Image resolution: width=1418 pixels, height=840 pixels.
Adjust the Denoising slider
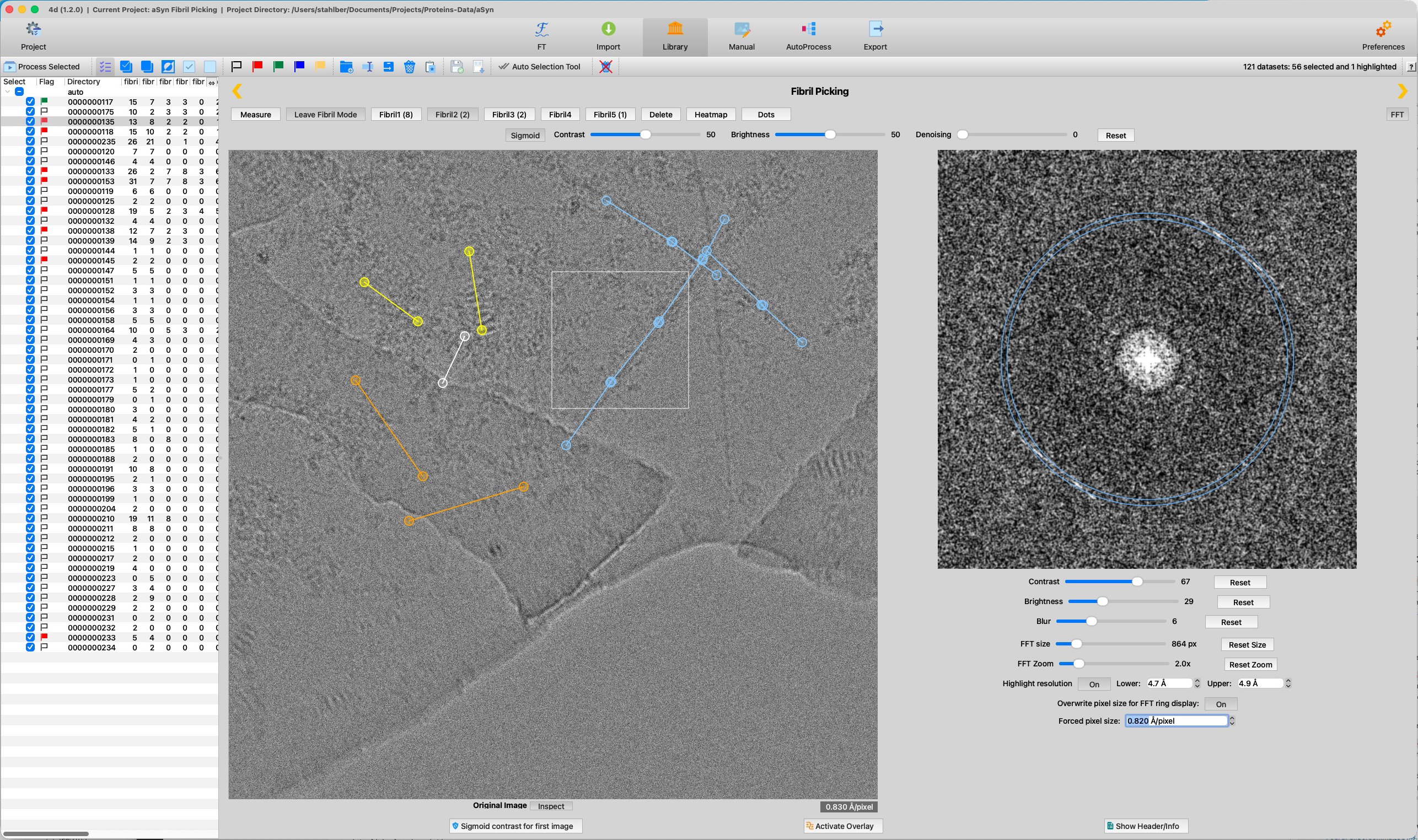pyautogui.click(x=1014, y=134)
